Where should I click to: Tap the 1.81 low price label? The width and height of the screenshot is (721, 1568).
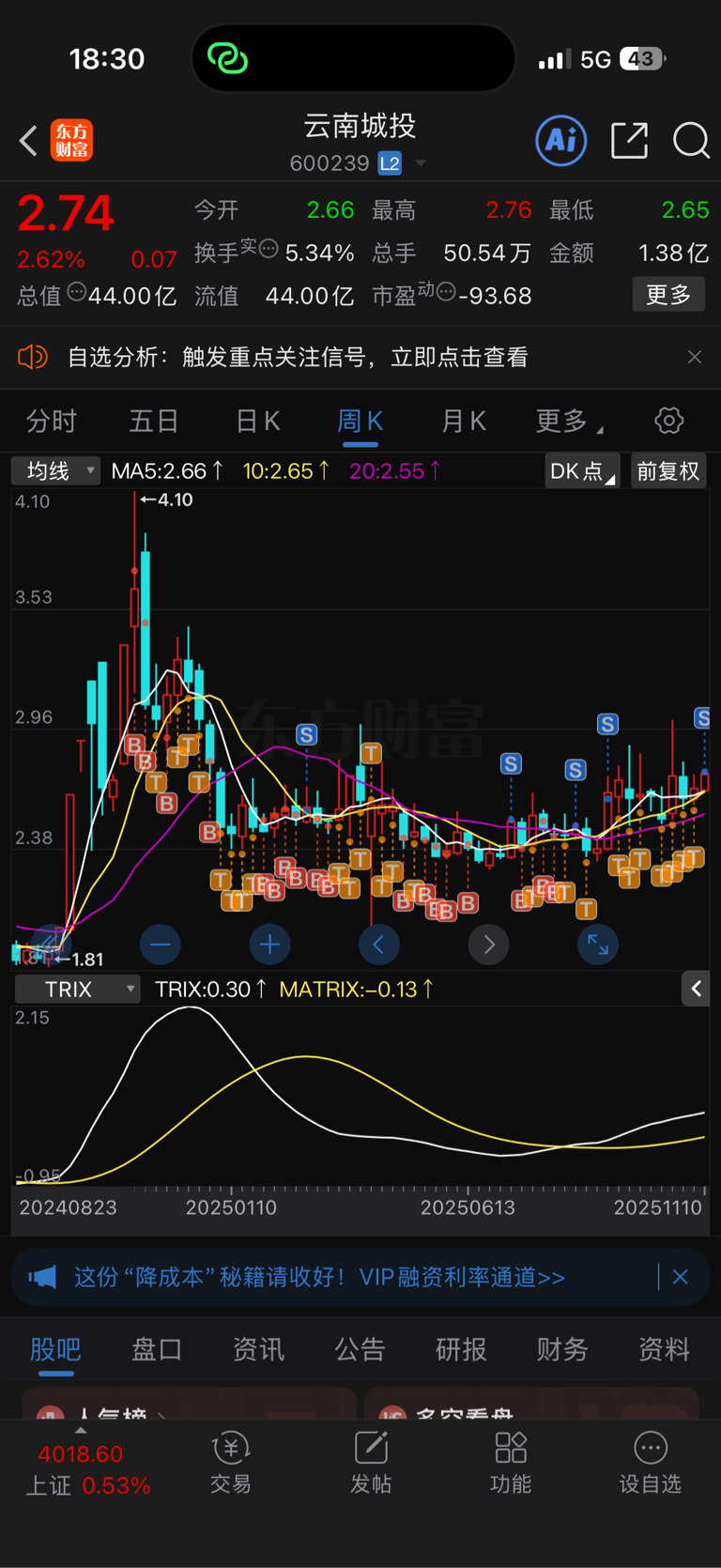coord(79,960)
